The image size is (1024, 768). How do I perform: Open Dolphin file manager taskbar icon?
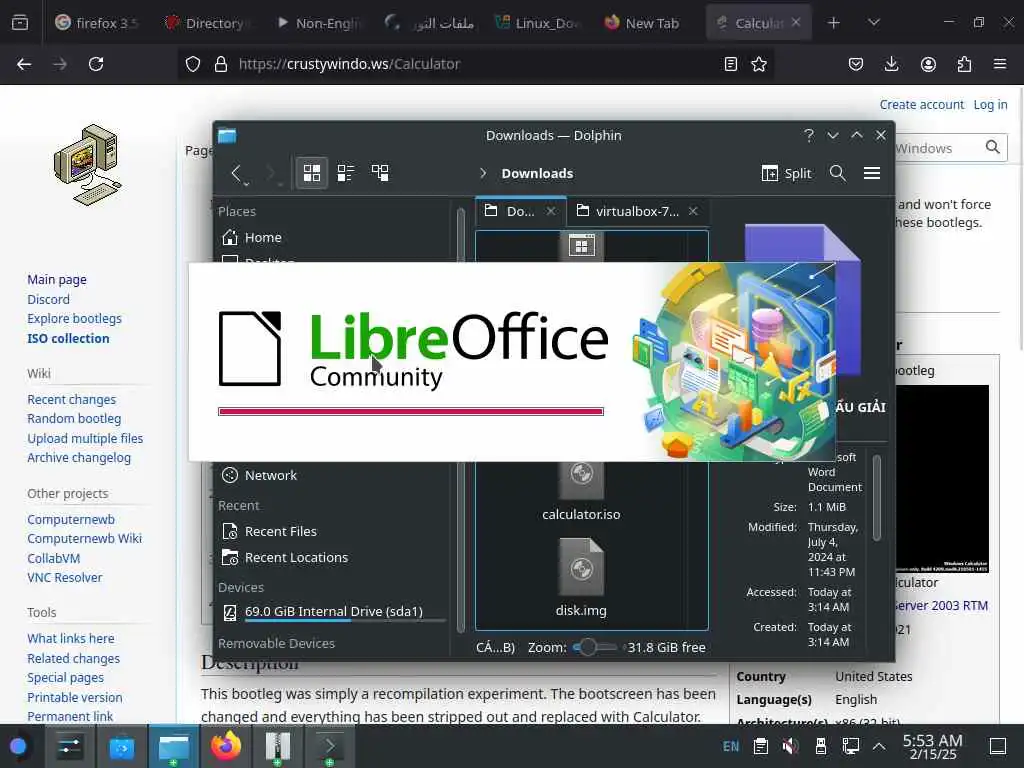pyautogui.click(x=174, y=746)
